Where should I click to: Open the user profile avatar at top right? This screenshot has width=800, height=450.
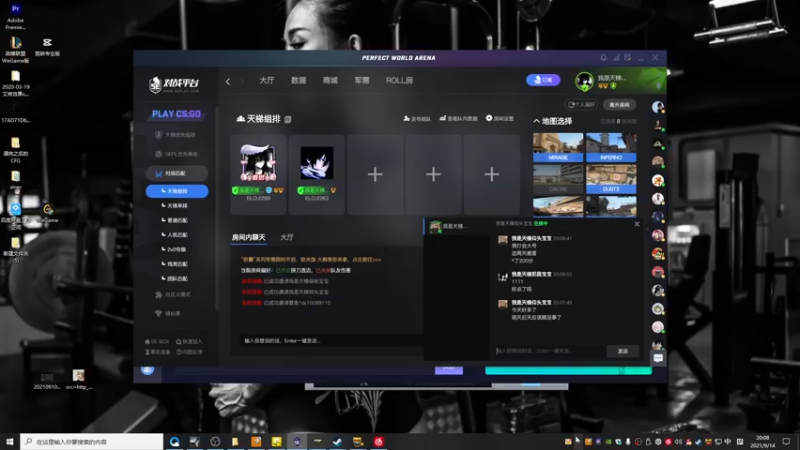coord(584,81)
